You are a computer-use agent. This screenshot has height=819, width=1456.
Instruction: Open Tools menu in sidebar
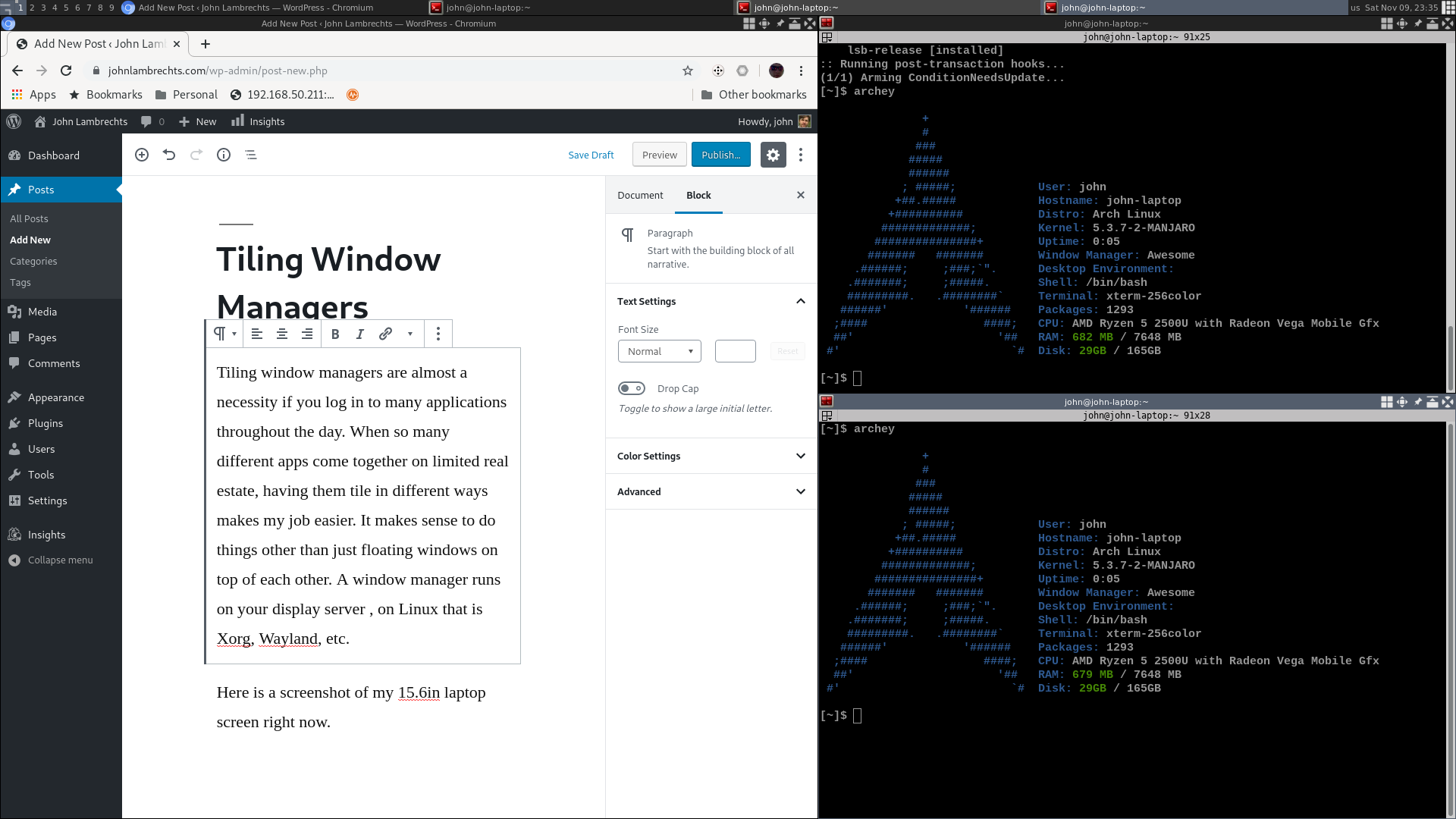[x=61, y=475]
